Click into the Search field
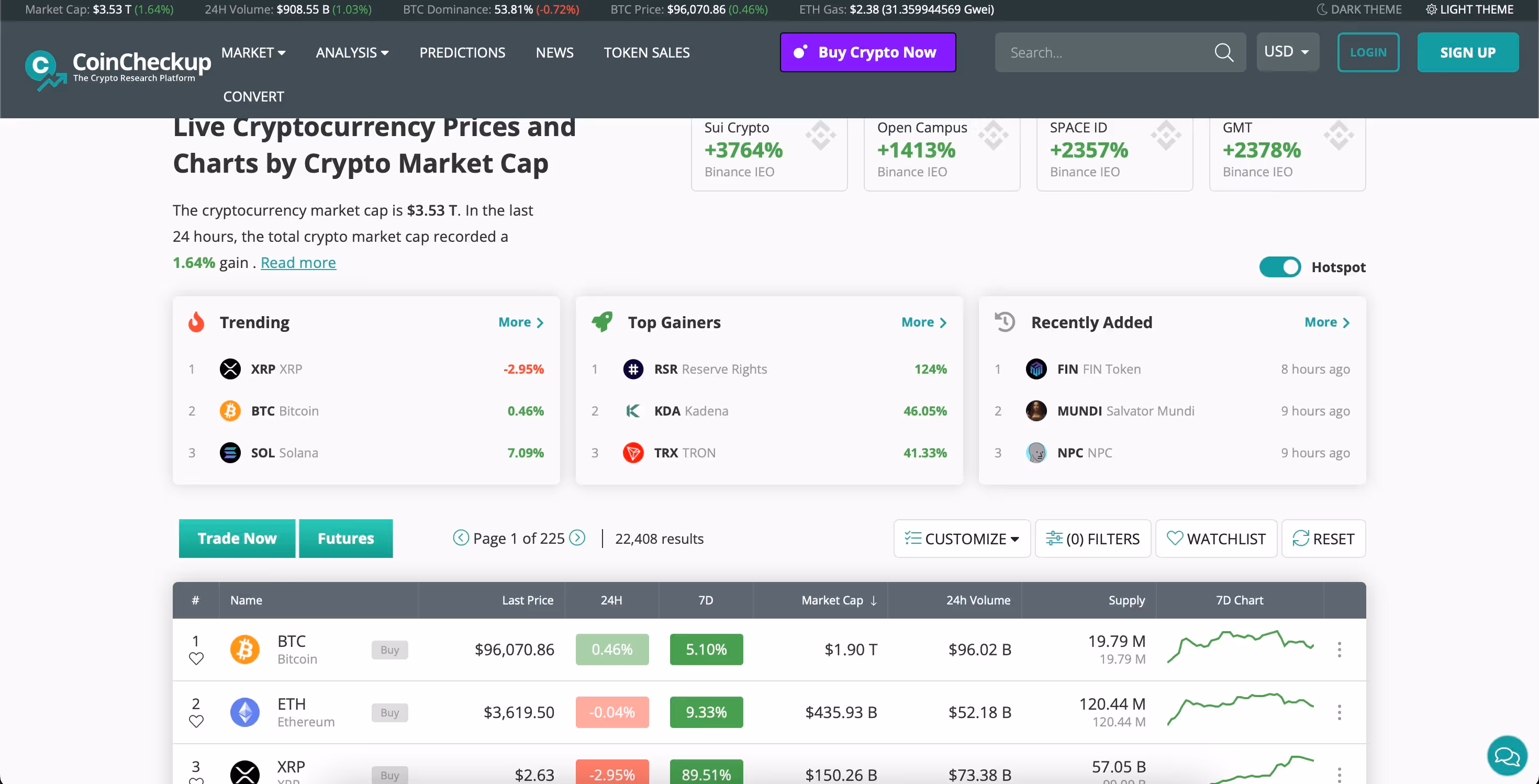This screenshot has width=1539, height=784. [x=1105, y=52]
